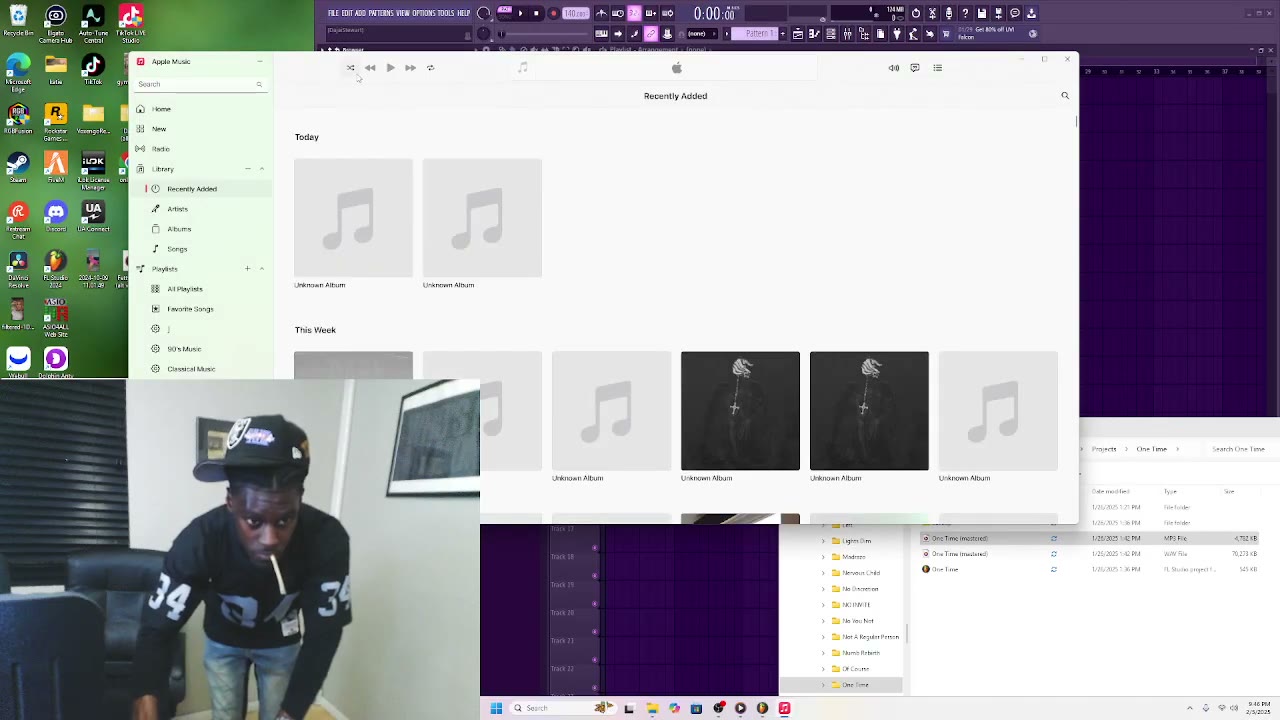Image resolution: width=1280 pixels, height=720 pixels.
Task: Open the first Unknown Album under Today
Action: (353, 218)
